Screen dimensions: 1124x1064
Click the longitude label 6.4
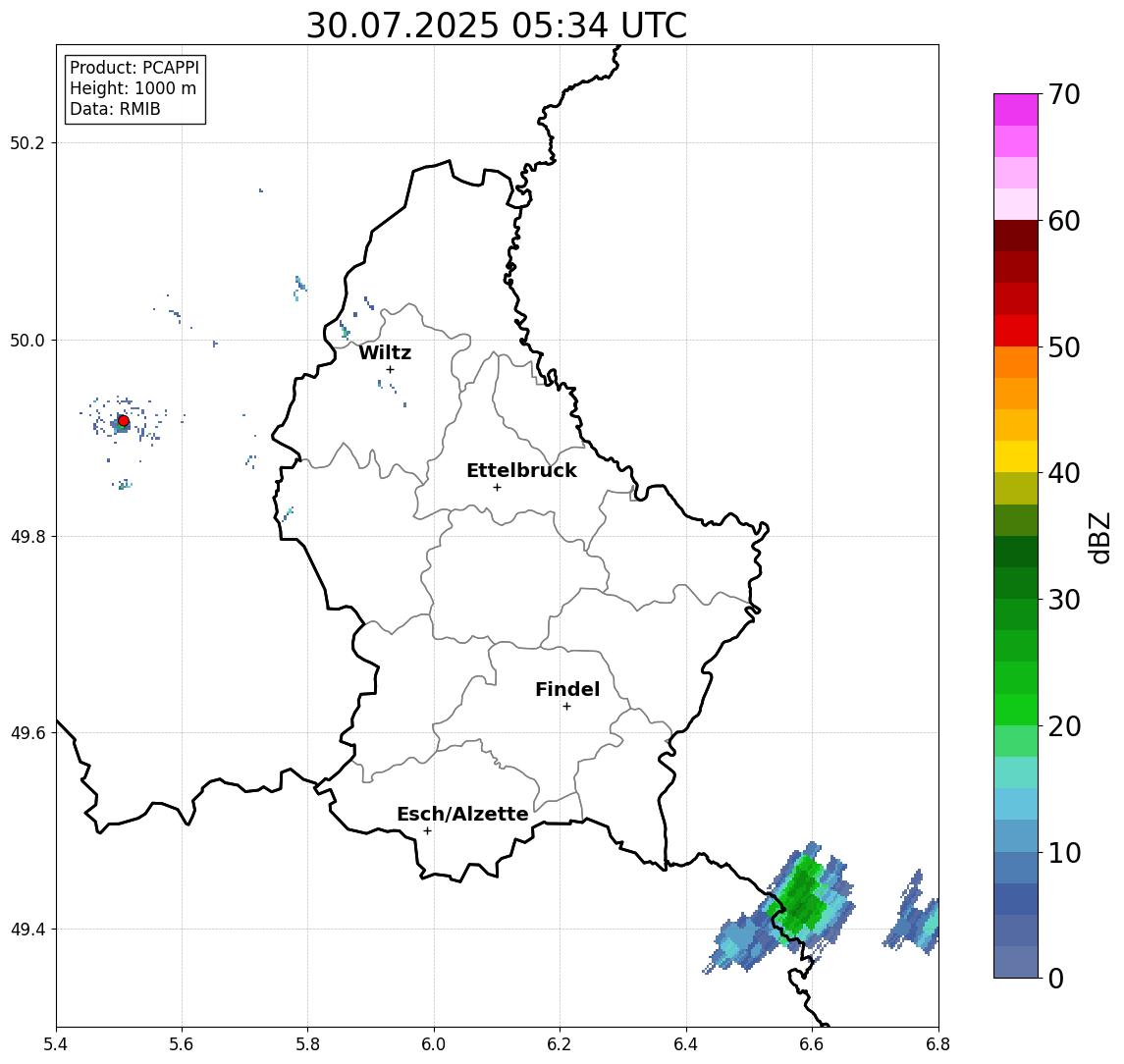687,1044
